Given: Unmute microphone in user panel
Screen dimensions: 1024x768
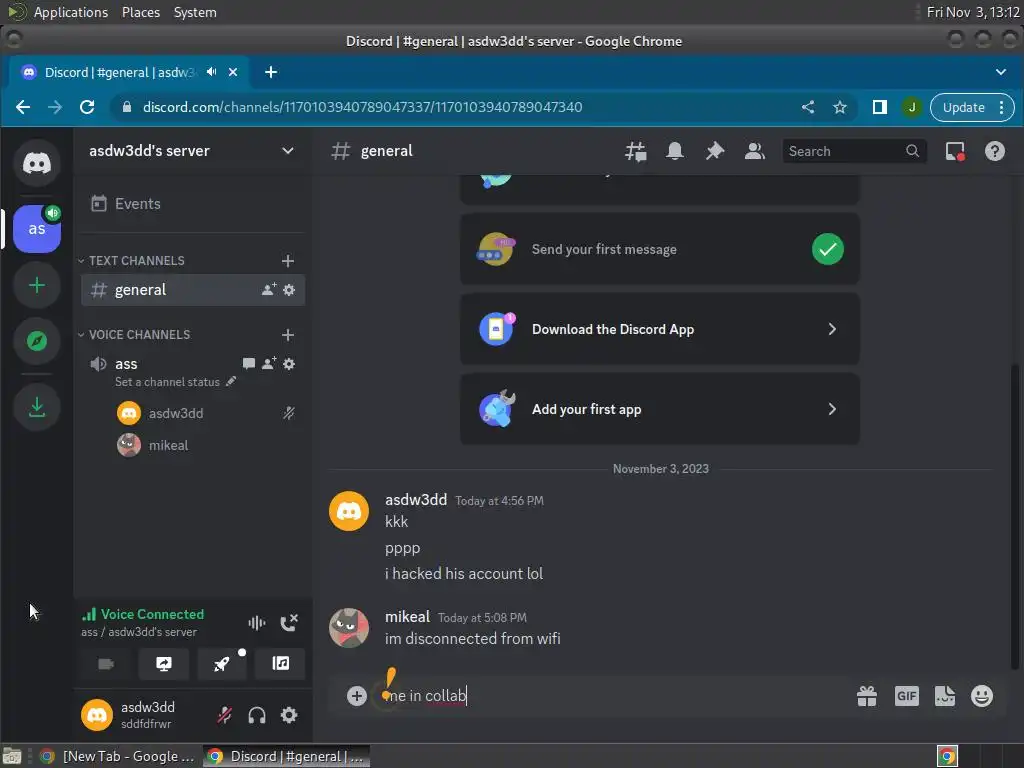Looking at the screenshot, I should 224,715.
